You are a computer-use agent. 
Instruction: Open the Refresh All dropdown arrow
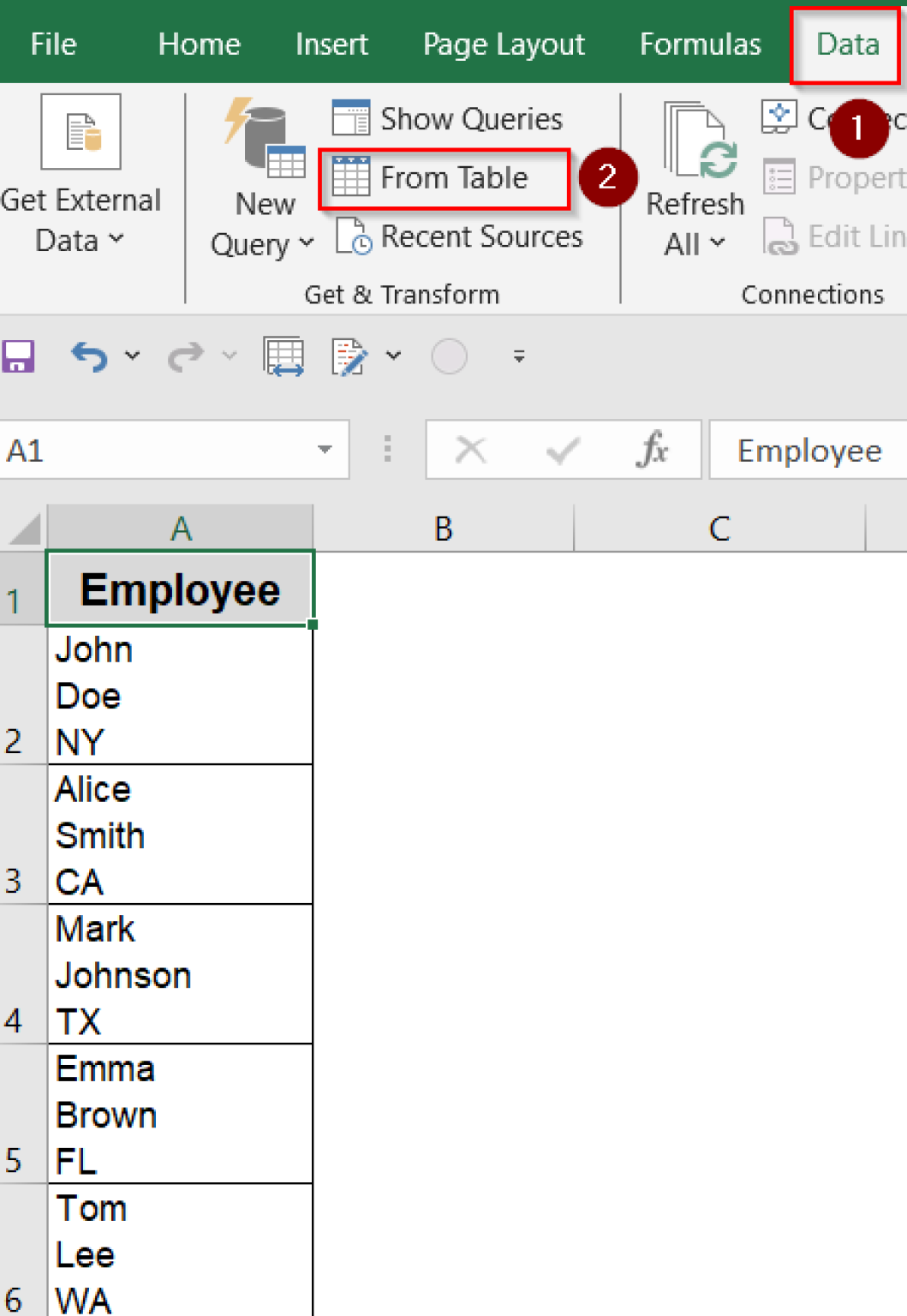(718, 244)
